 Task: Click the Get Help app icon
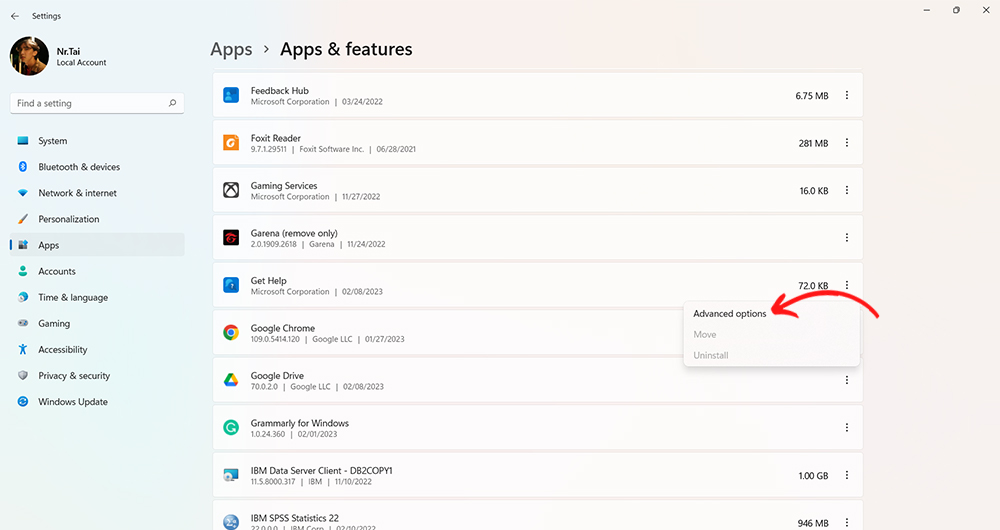(231, 285)
